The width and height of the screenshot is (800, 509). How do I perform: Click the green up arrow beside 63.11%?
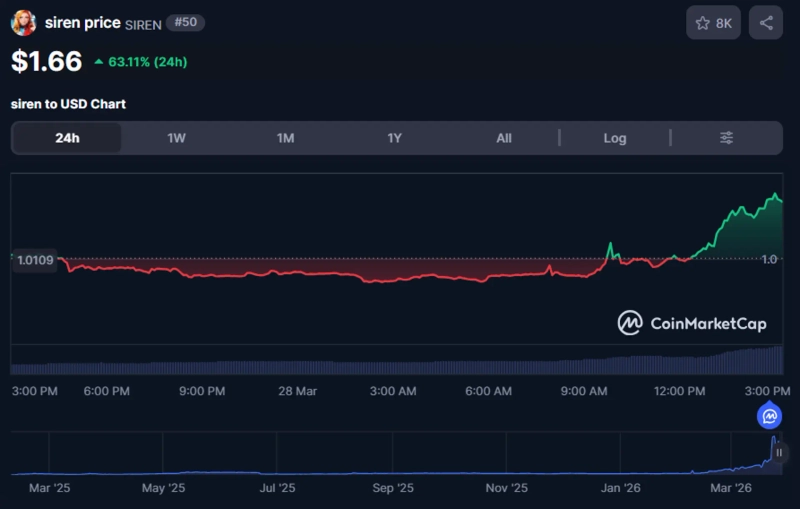point(98,62)
